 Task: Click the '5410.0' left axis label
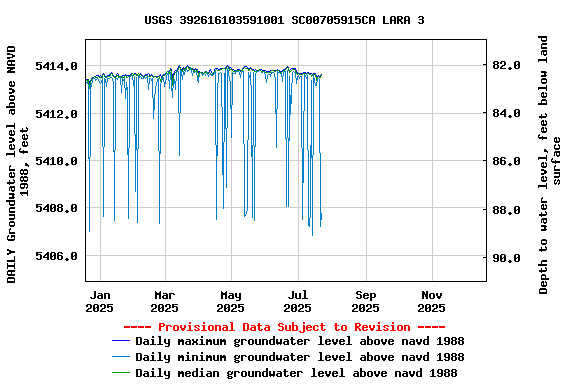[x=56, y=161]
